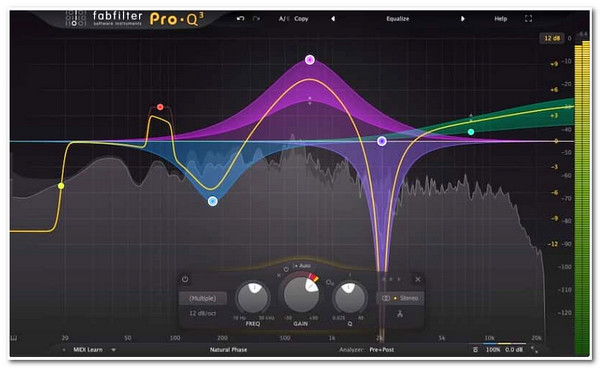Open the Help menu
The image size is (600, 368).
(x=501, y=18)
